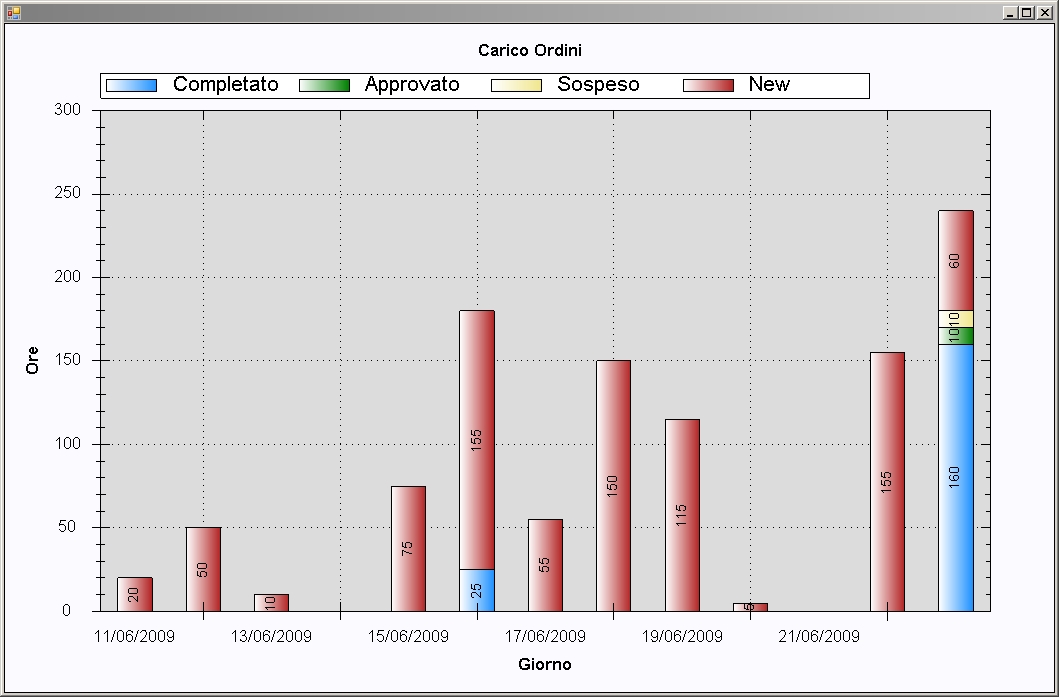Screen dimensions: 1059x697
Task: Click the blue Completato legend swatch
Action: [132, 85]
